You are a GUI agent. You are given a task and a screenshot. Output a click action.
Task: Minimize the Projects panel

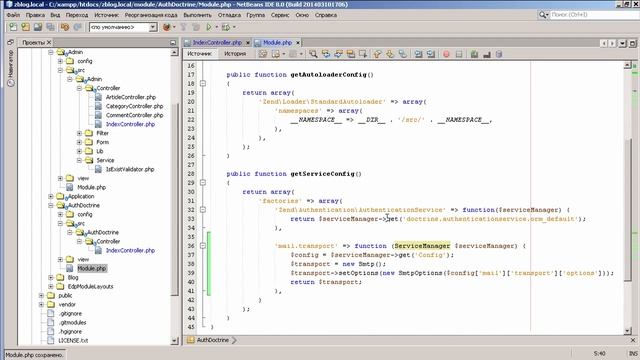pyautogui.click(x=173, y=42)
